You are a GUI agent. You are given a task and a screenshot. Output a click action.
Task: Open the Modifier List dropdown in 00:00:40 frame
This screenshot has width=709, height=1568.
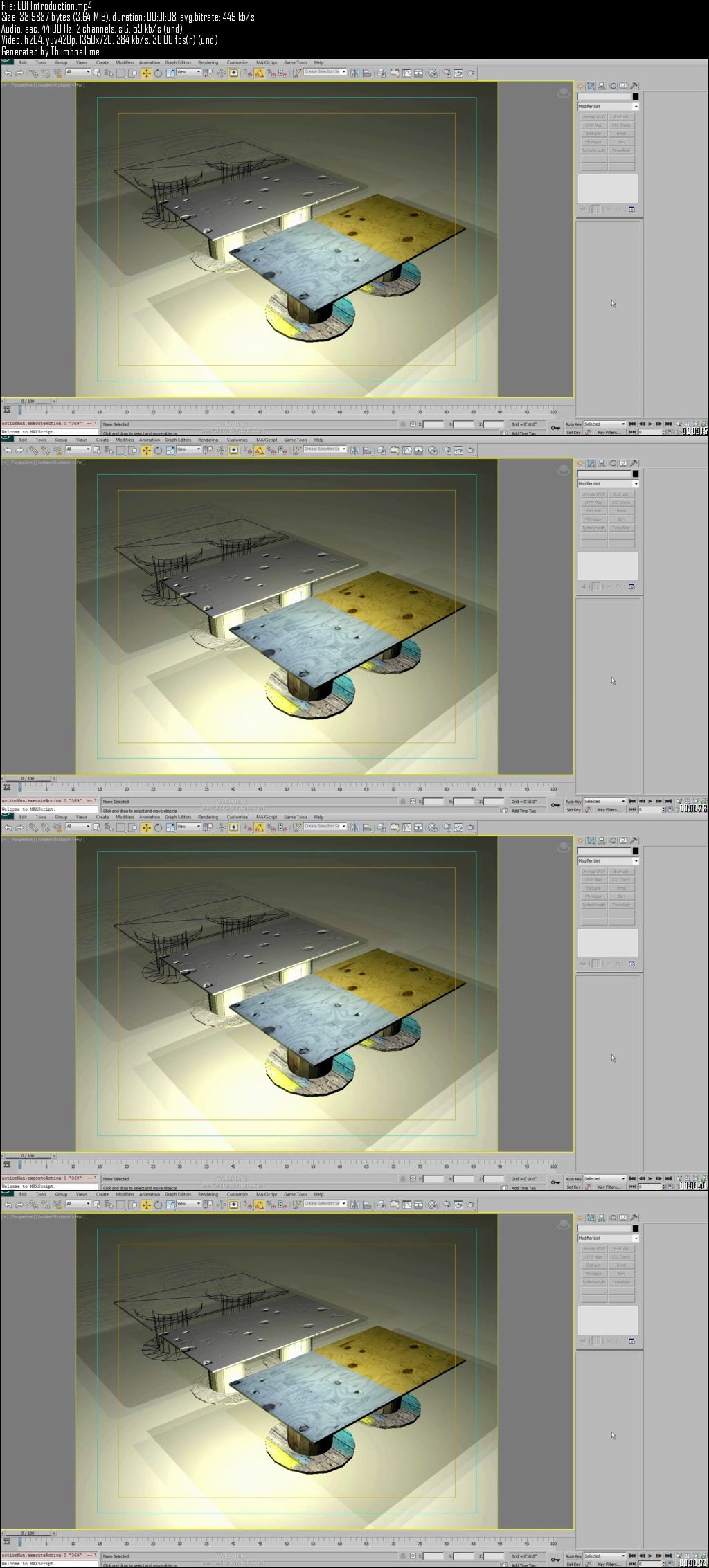(x=608, y=860)
